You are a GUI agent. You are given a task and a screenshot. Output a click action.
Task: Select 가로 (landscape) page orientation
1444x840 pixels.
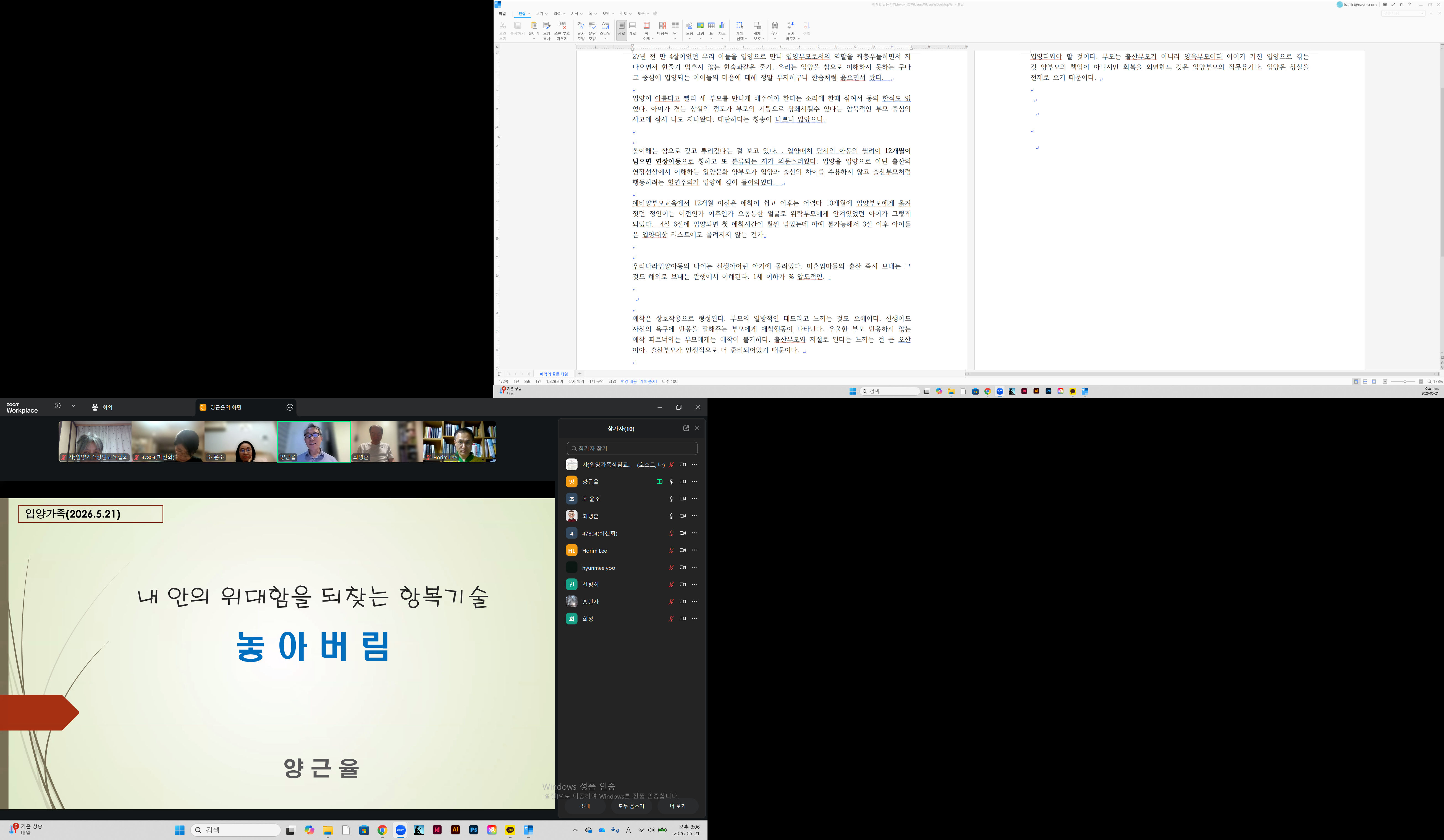click(633, 29)
